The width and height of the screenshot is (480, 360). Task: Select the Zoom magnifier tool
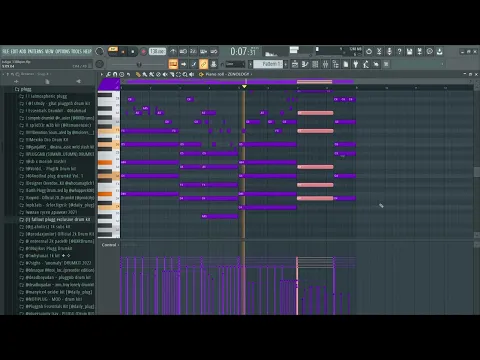click(185, 74)
